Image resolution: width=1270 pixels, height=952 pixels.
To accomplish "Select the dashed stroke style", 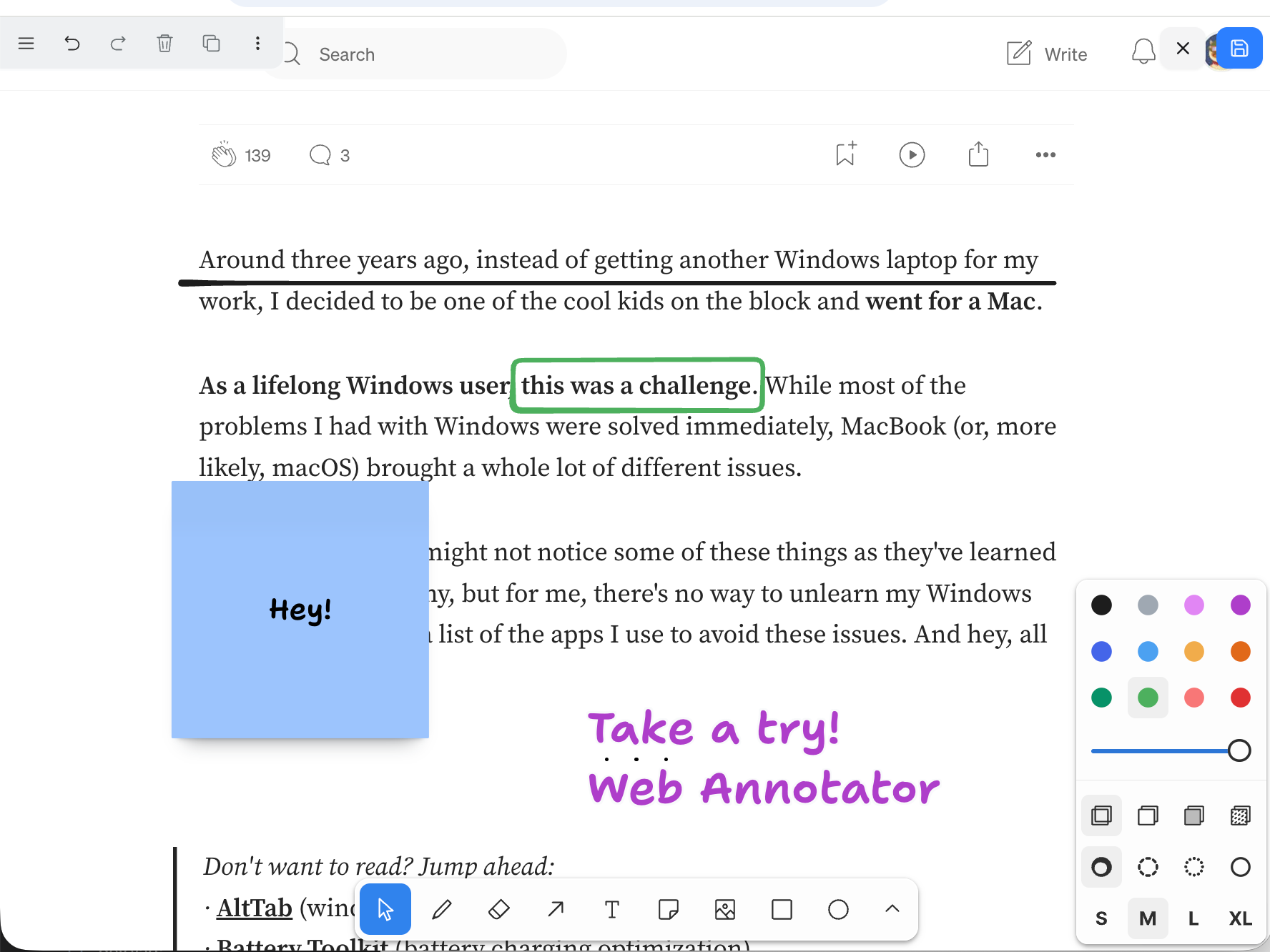I will (x=1148, y=867).
